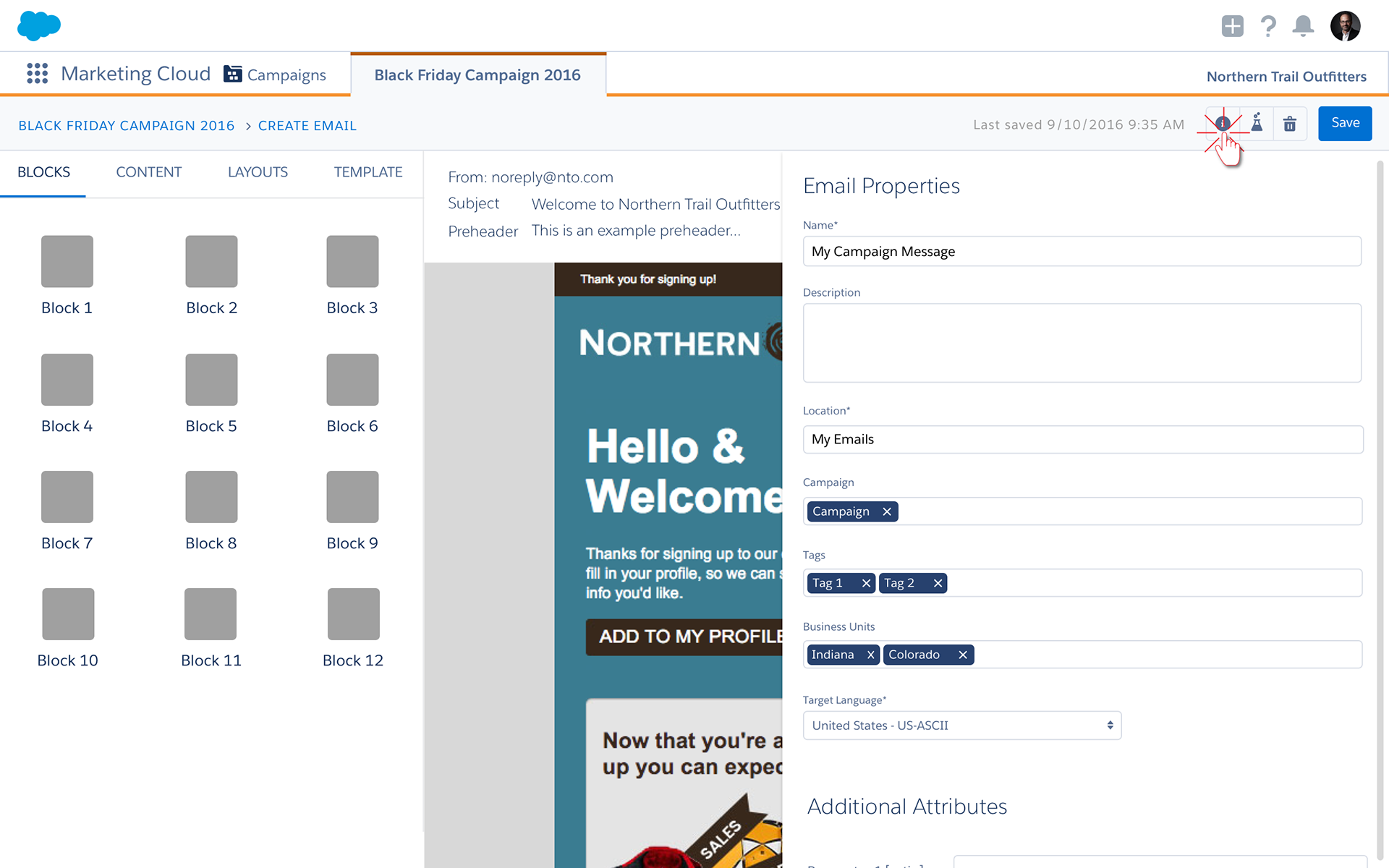
Task: Remove Tag 1 with its X
Action: pos(866,583)
